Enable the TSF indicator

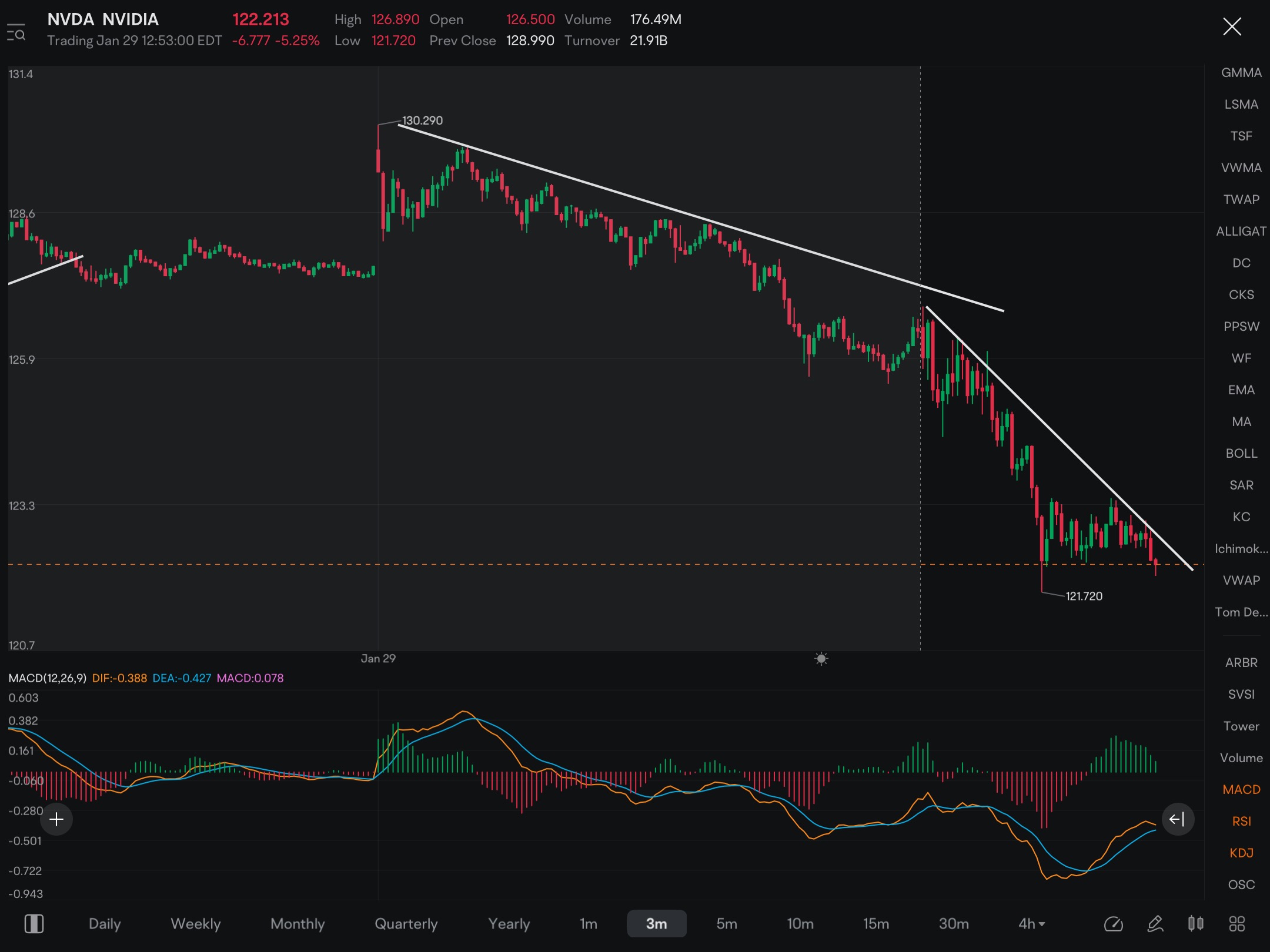click(1241, 136)
